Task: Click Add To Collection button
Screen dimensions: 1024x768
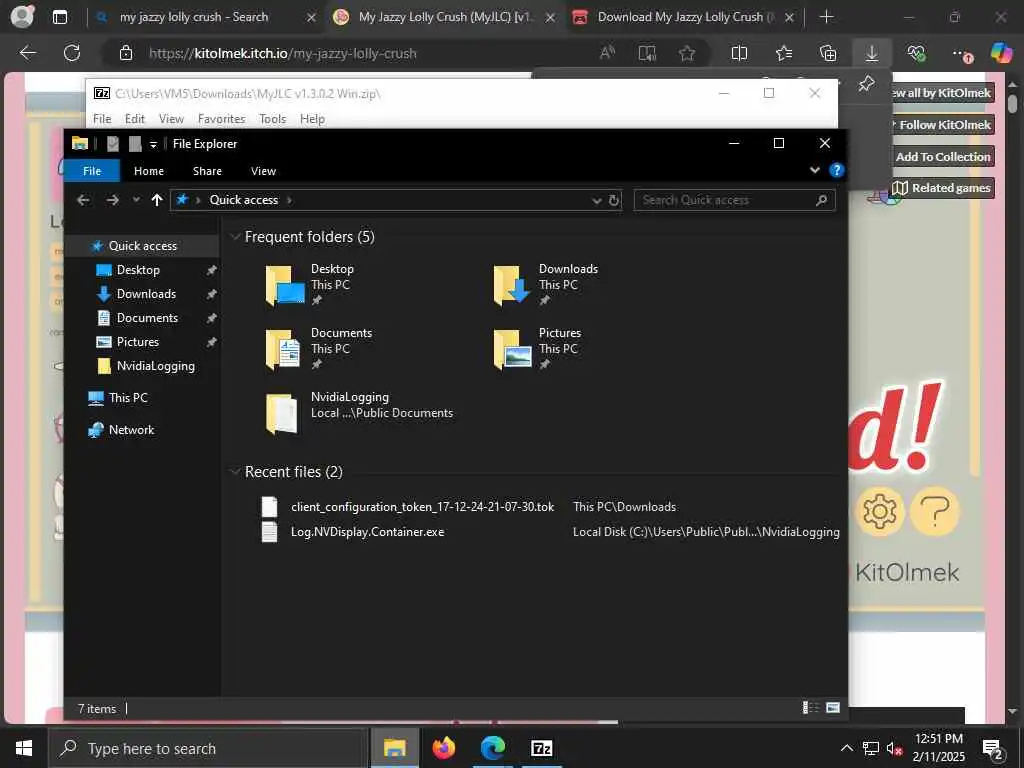Action: coord(944,157)
